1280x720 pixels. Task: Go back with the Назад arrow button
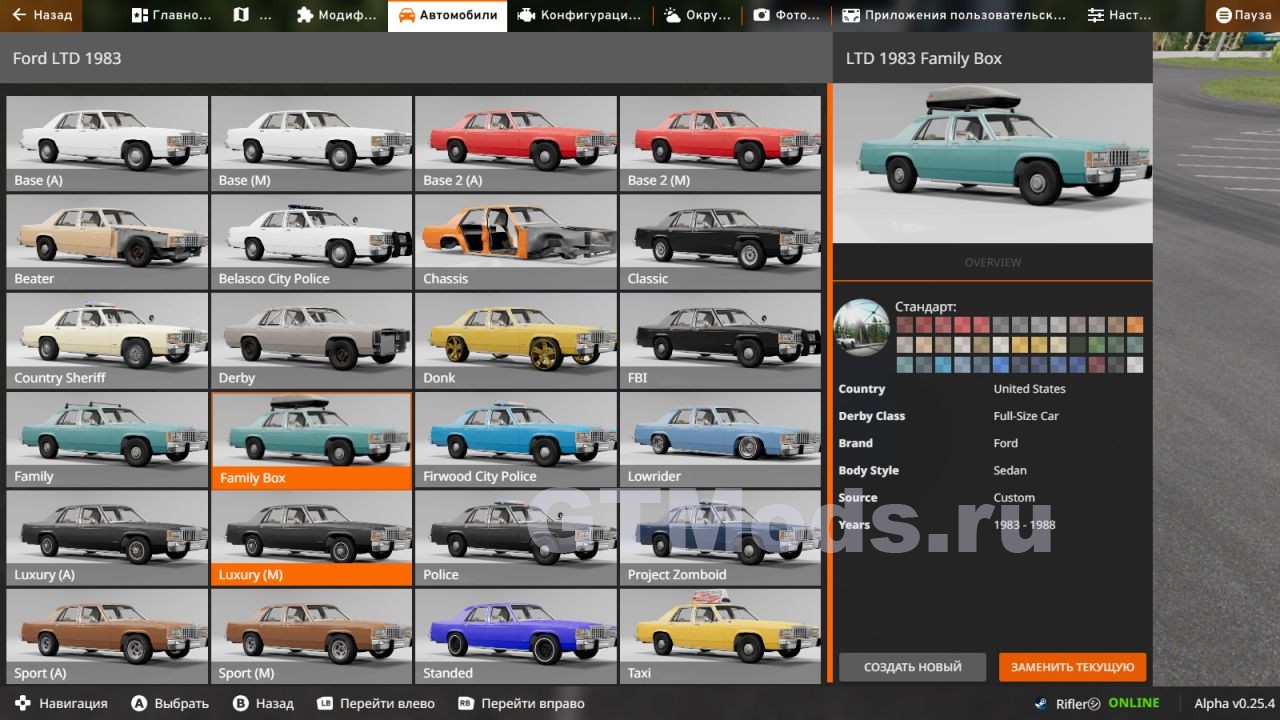(39, 15)
